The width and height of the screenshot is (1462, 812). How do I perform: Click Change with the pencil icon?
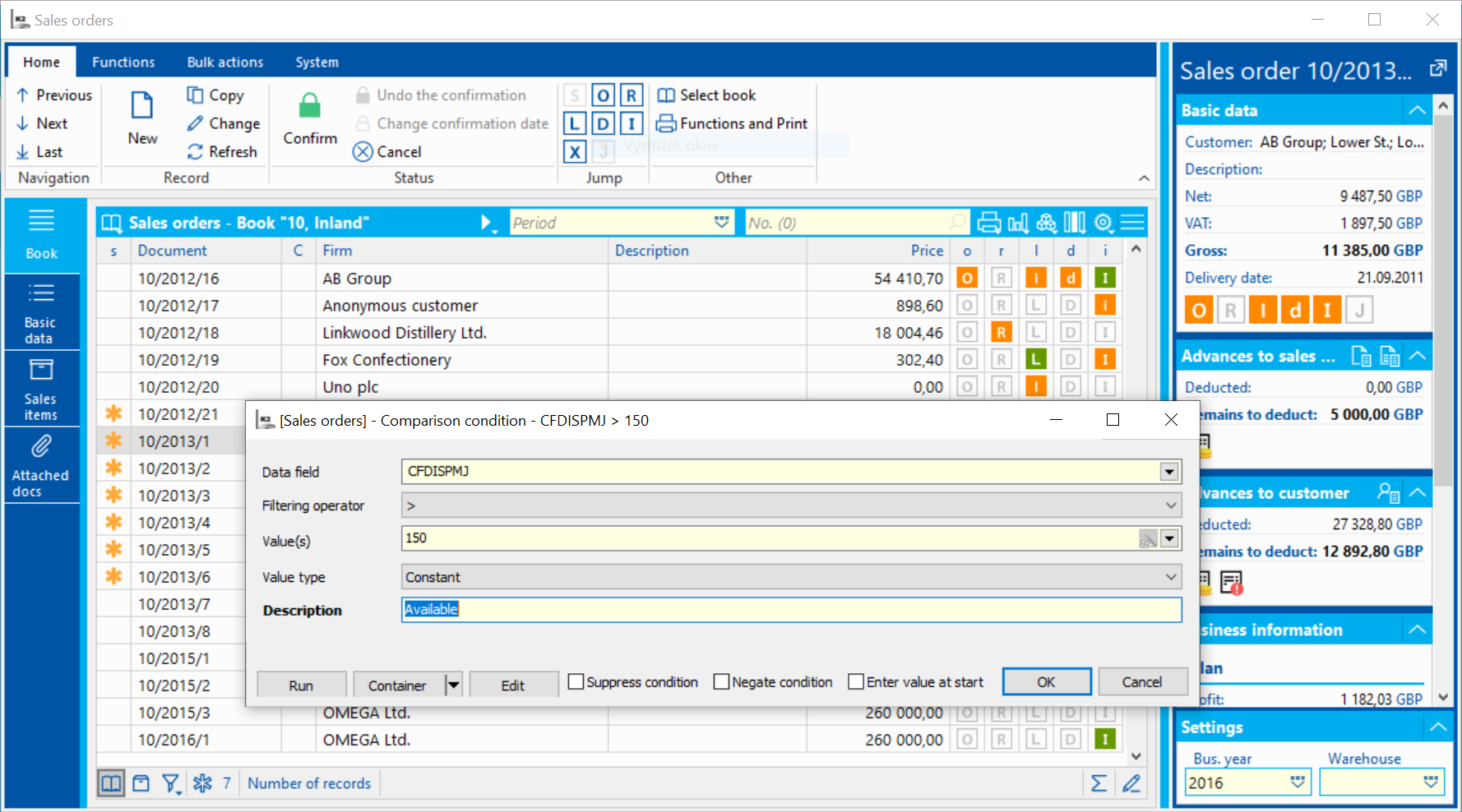(x=223, y=123)
